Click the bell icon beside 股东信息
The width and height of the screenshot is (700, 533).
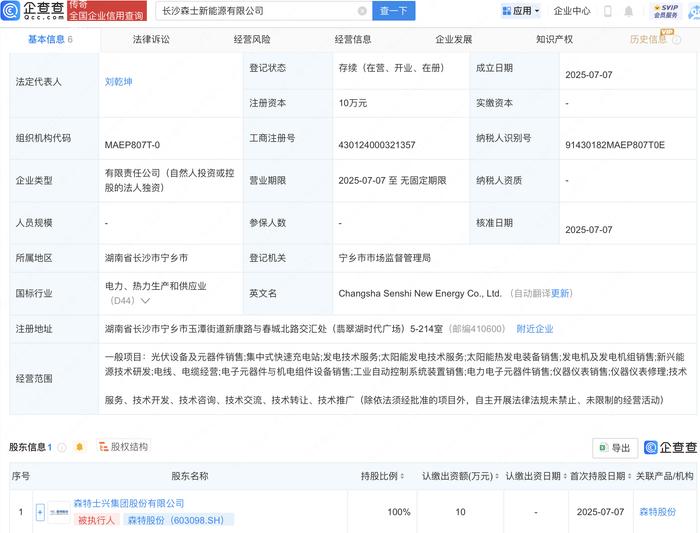pyautogui.click(x=79, y=447)
